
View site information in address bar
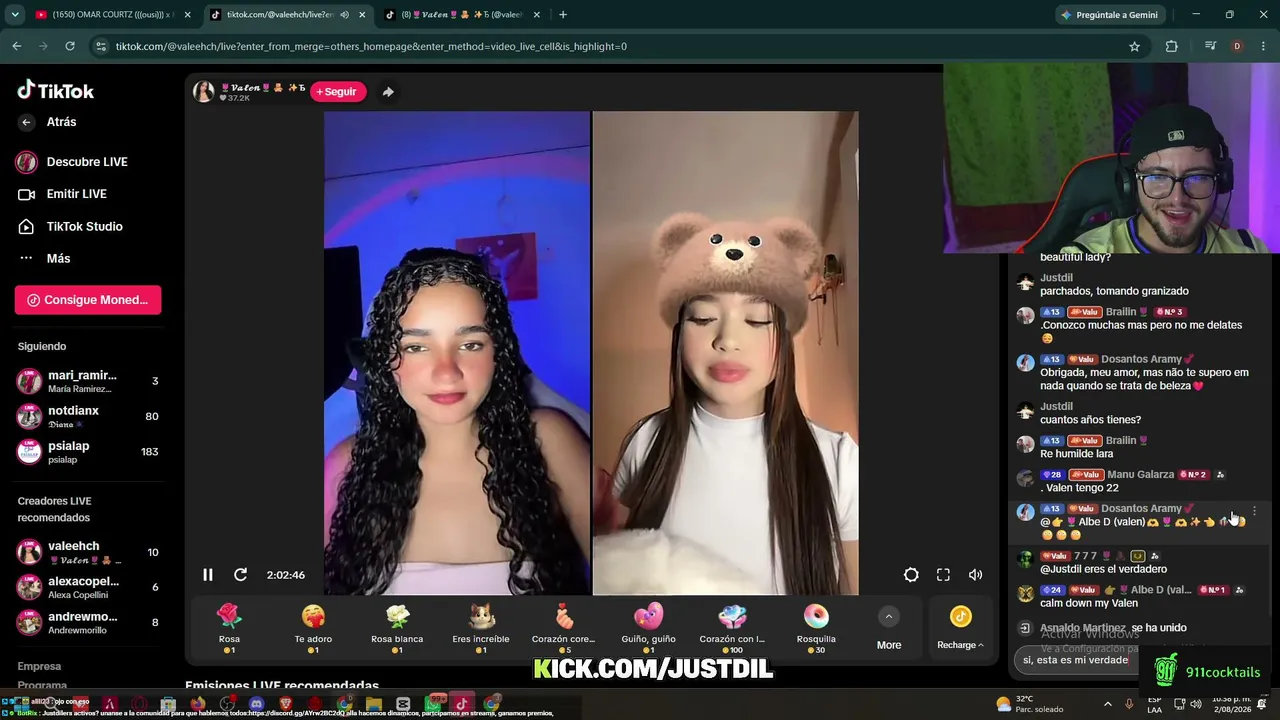click(x=100, y=46)
